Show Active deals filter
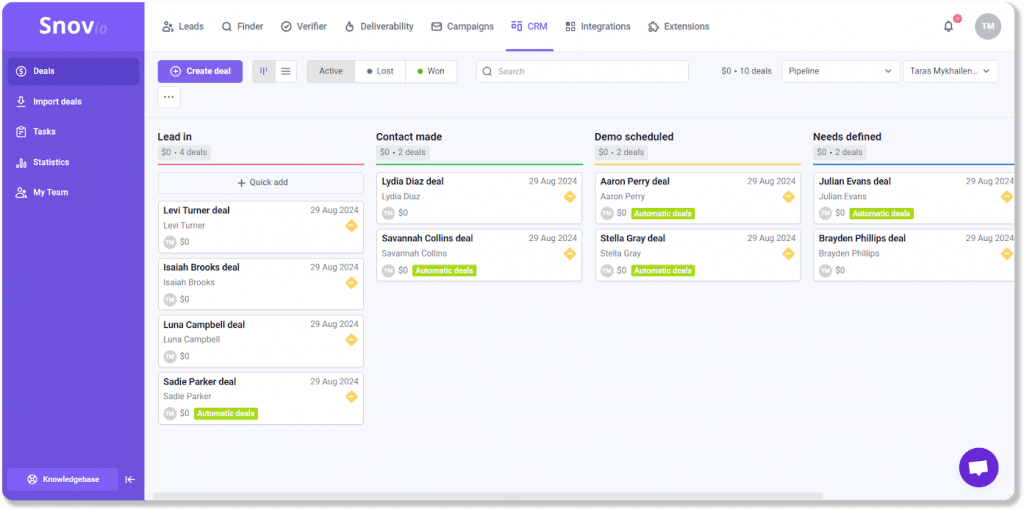Screen dimensions: 1024x510 click(330, 71)
